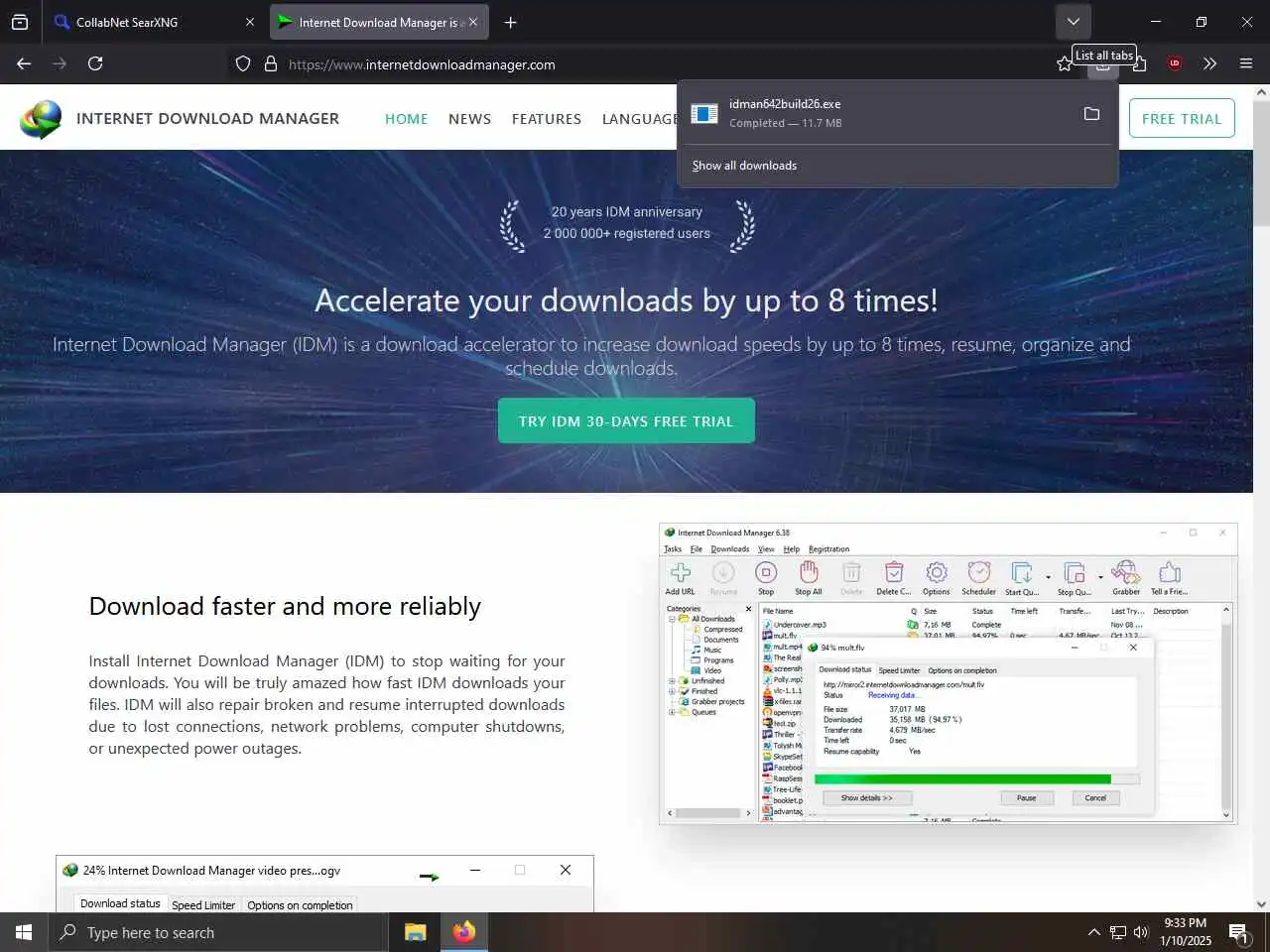Open the NEWS page
1270x952 pixels.
coord(469,119)
